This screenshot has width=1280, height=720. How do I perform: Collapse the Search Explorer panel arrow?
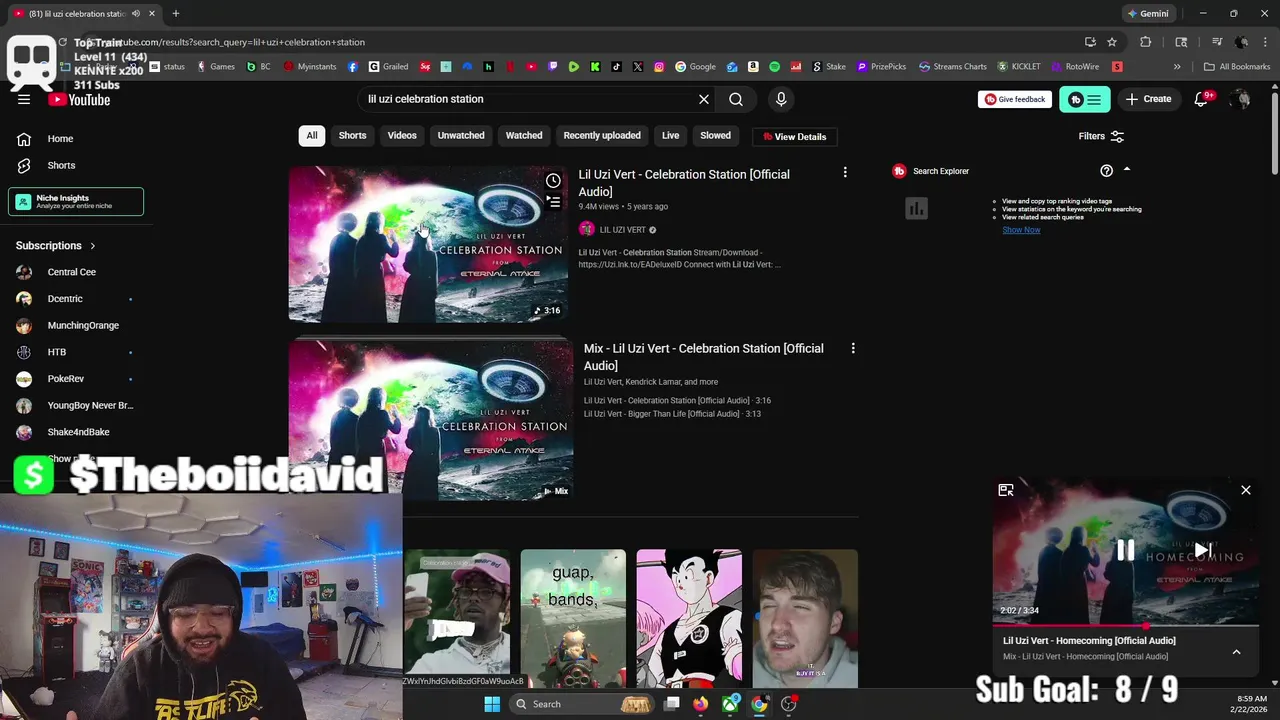[1127, 170]
